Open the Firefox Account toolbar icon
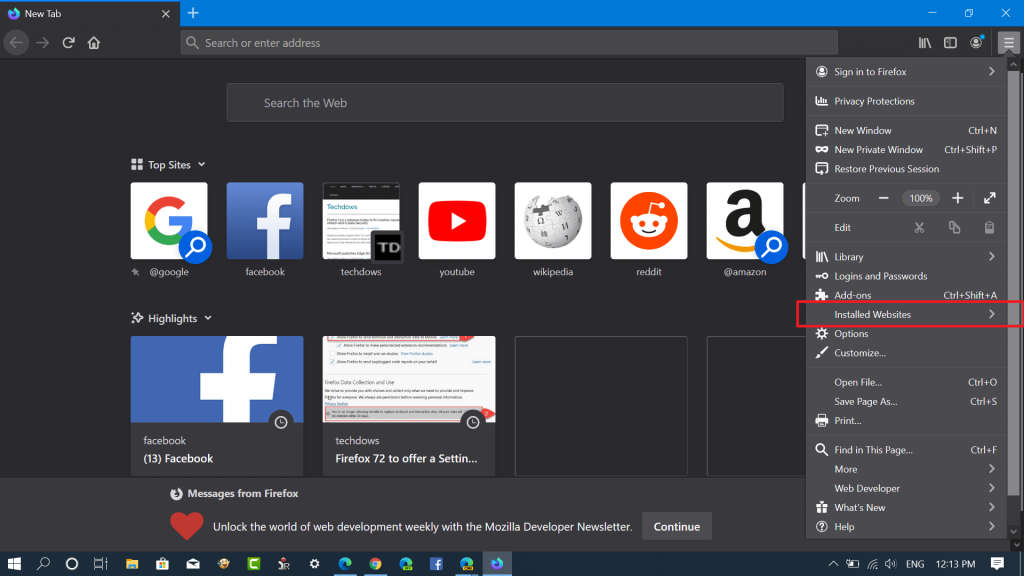 point(976,43)
